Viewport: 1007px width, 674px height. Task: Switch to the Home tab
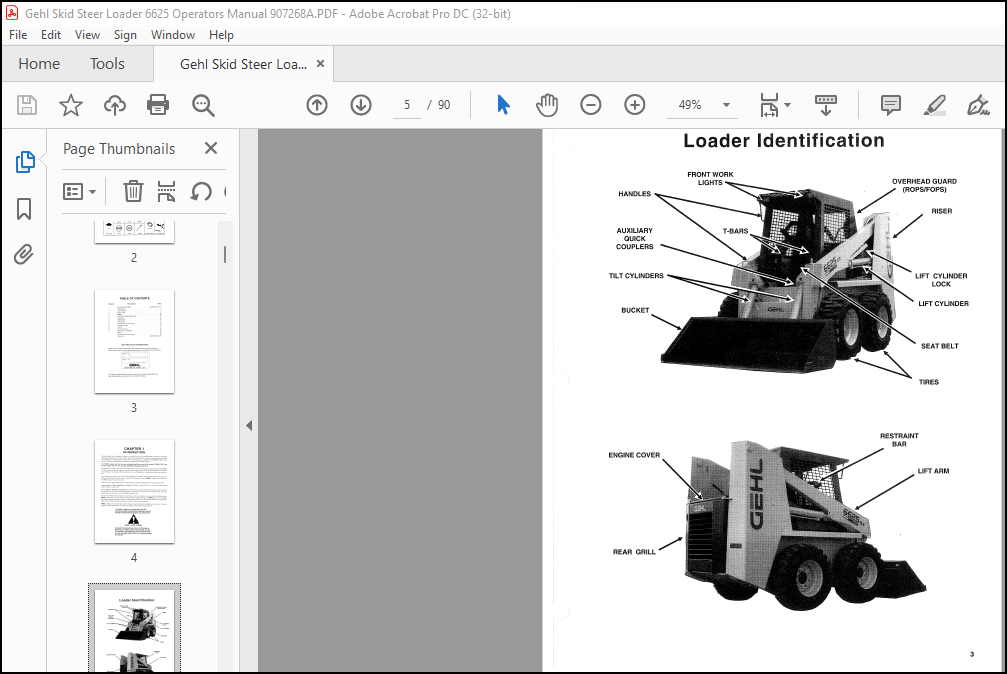[x=39, y=64]
